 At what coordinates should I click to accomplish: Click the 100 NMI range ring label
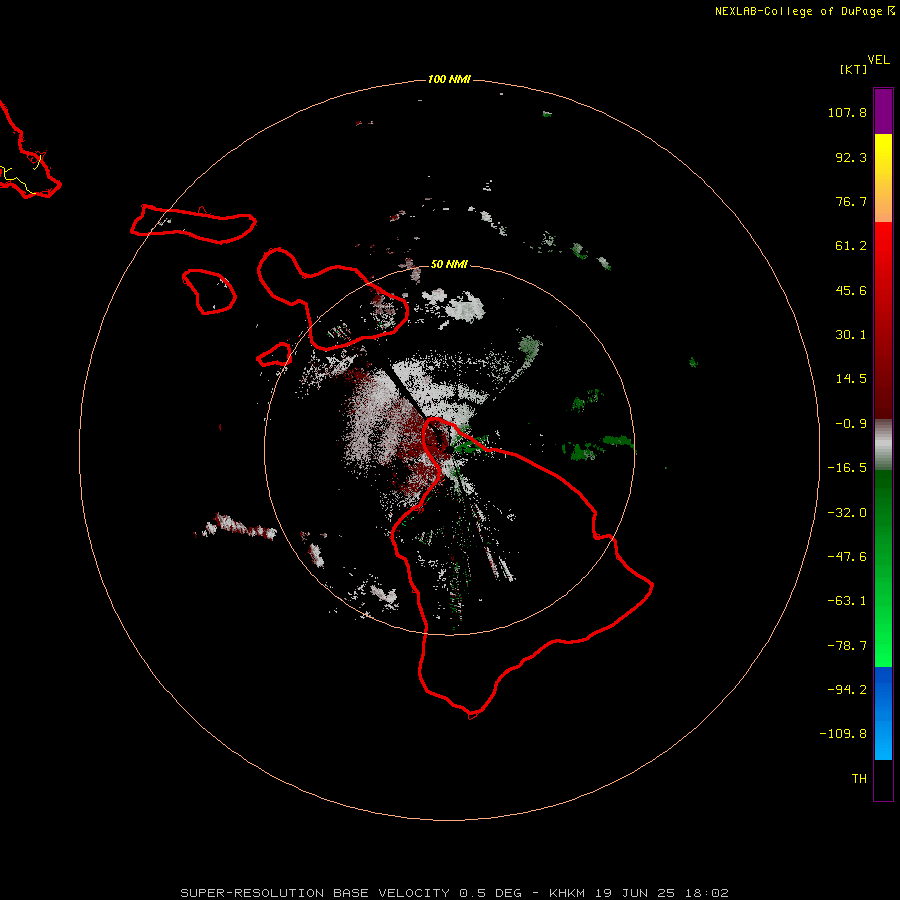[449, 79]
